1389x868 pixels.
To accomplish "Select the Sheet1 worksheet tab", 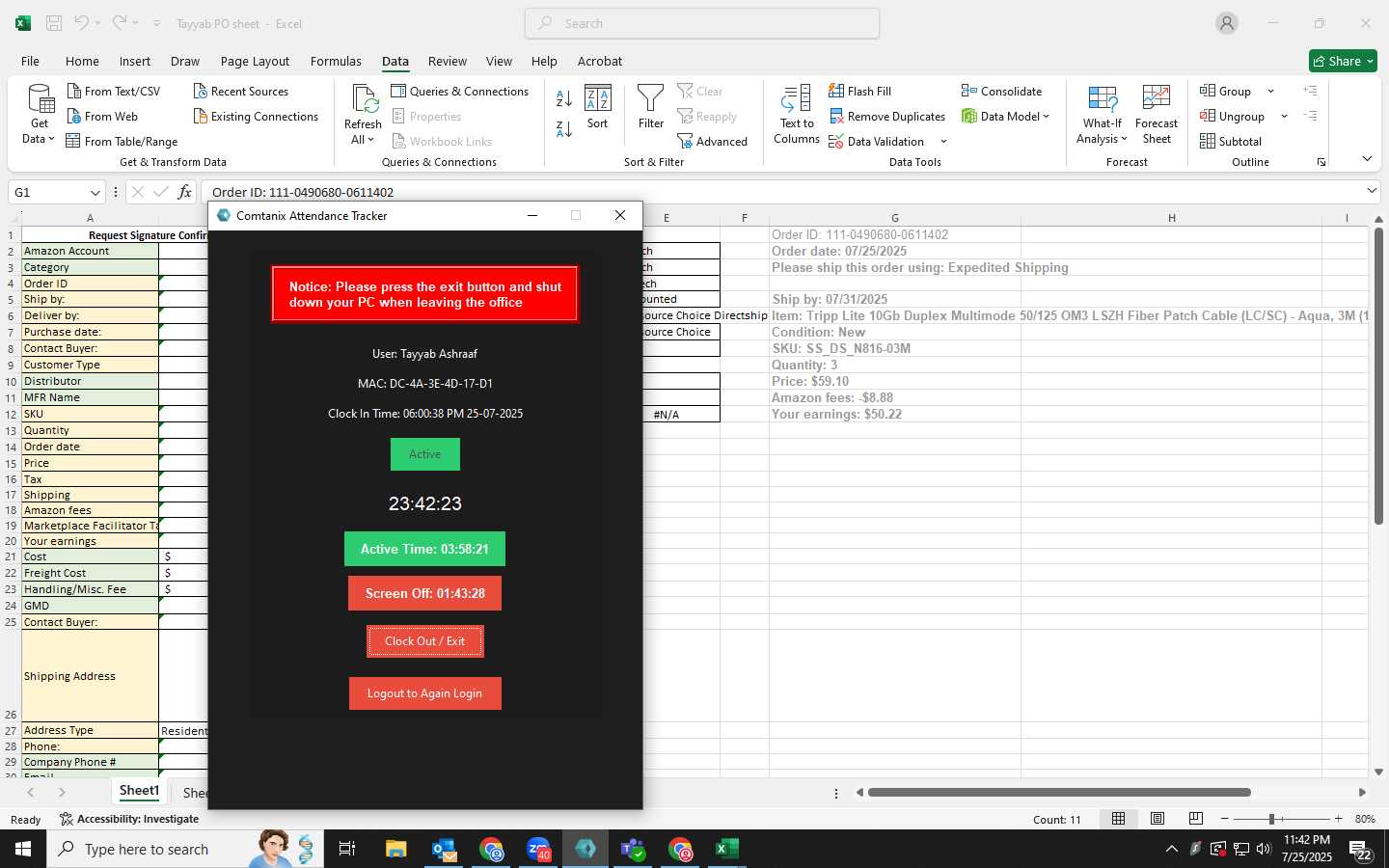I will [139, 791].
